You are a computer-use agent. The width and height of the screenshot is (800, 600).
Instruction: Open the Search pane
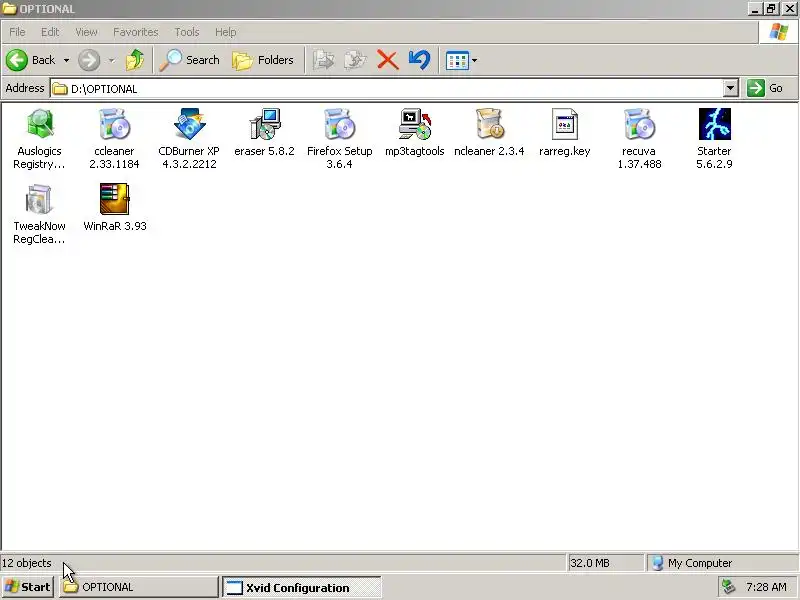(189, 60)
